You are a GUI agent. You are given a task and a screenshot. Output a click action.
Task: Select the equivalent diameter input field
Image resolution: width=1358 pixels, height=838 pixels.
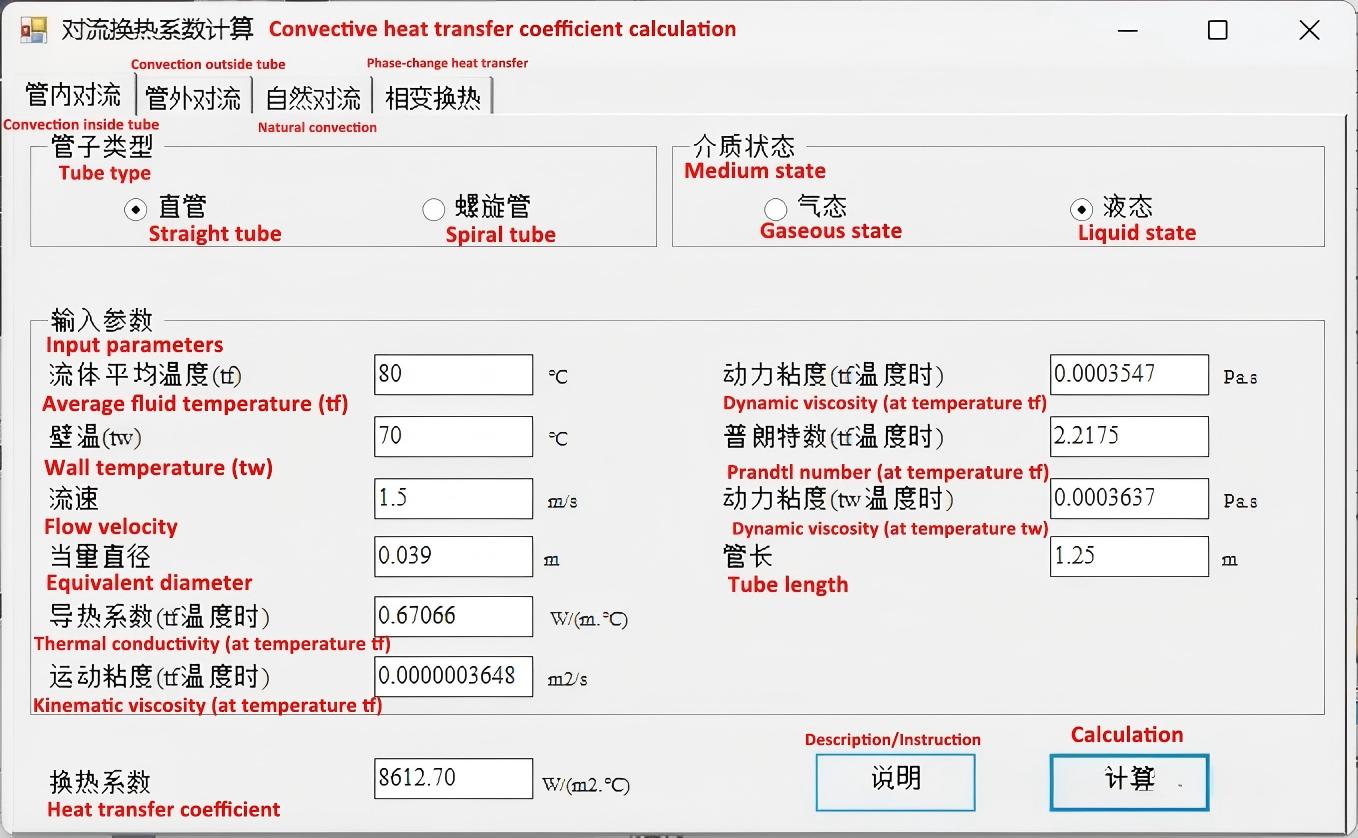[x=453, y=557]
